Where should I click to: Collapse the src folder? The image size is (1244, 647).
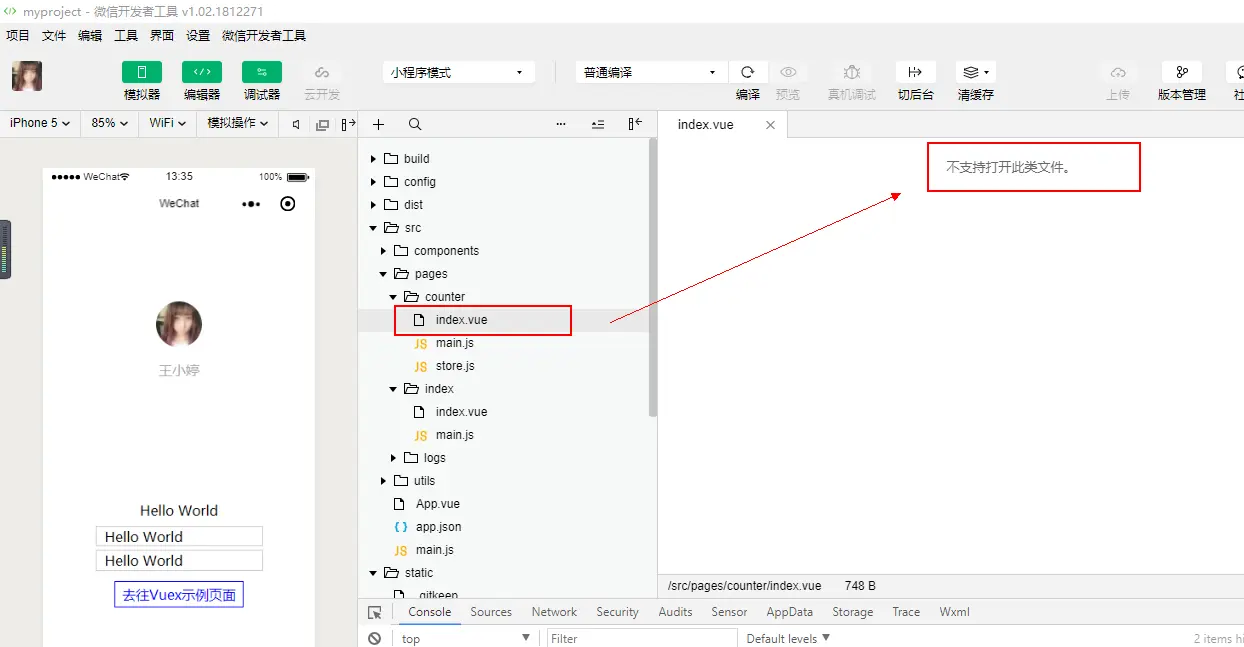(374, 228)
